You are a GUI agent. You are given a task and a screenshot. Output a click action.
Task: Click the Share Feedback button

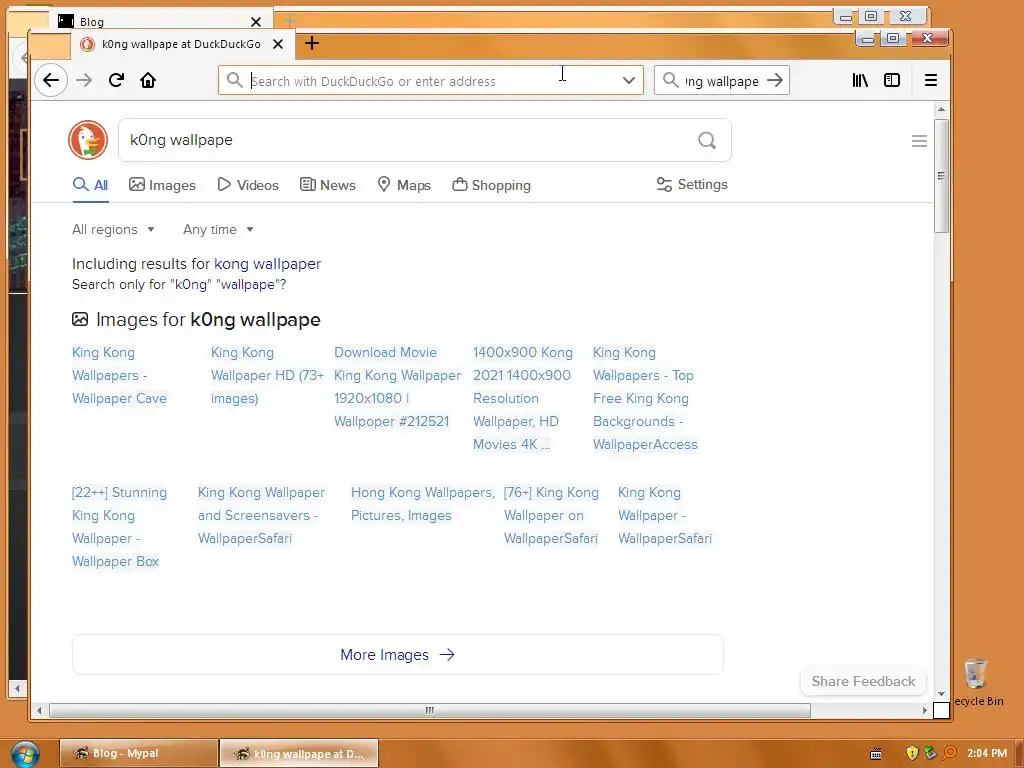coord(863,681)
